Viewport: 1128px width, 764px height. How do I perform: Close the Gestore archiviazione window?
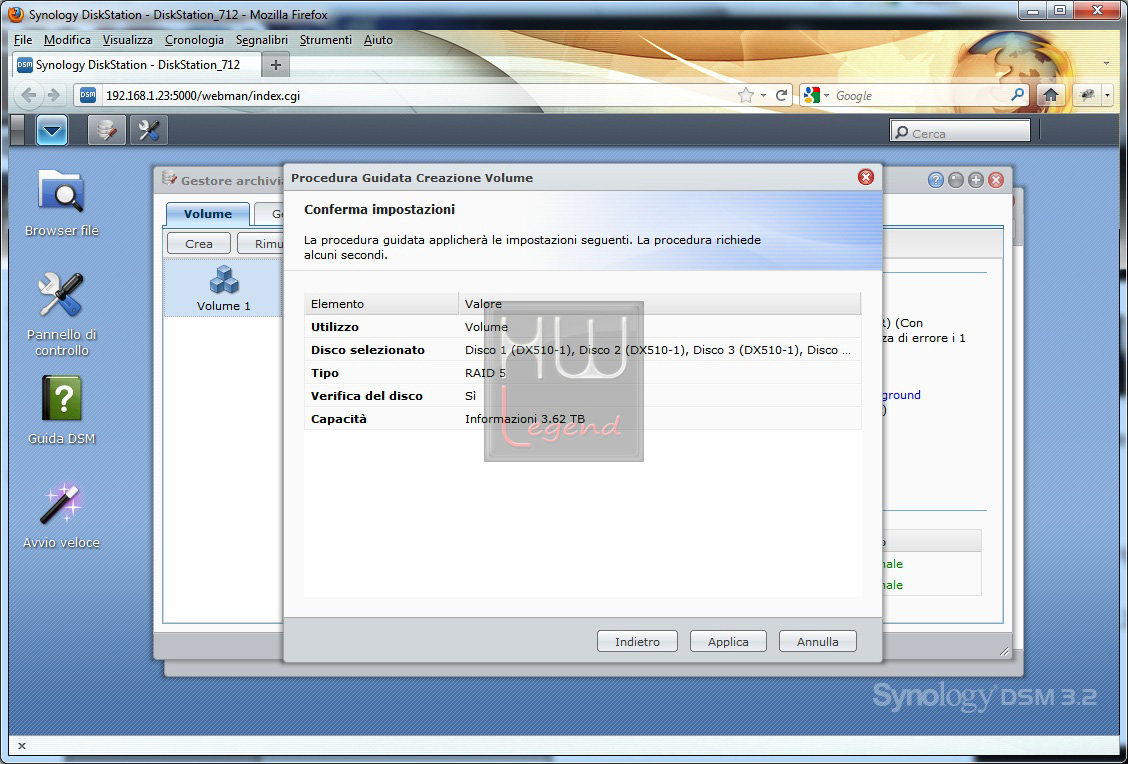pyautogui.click(x=996, y=180)
